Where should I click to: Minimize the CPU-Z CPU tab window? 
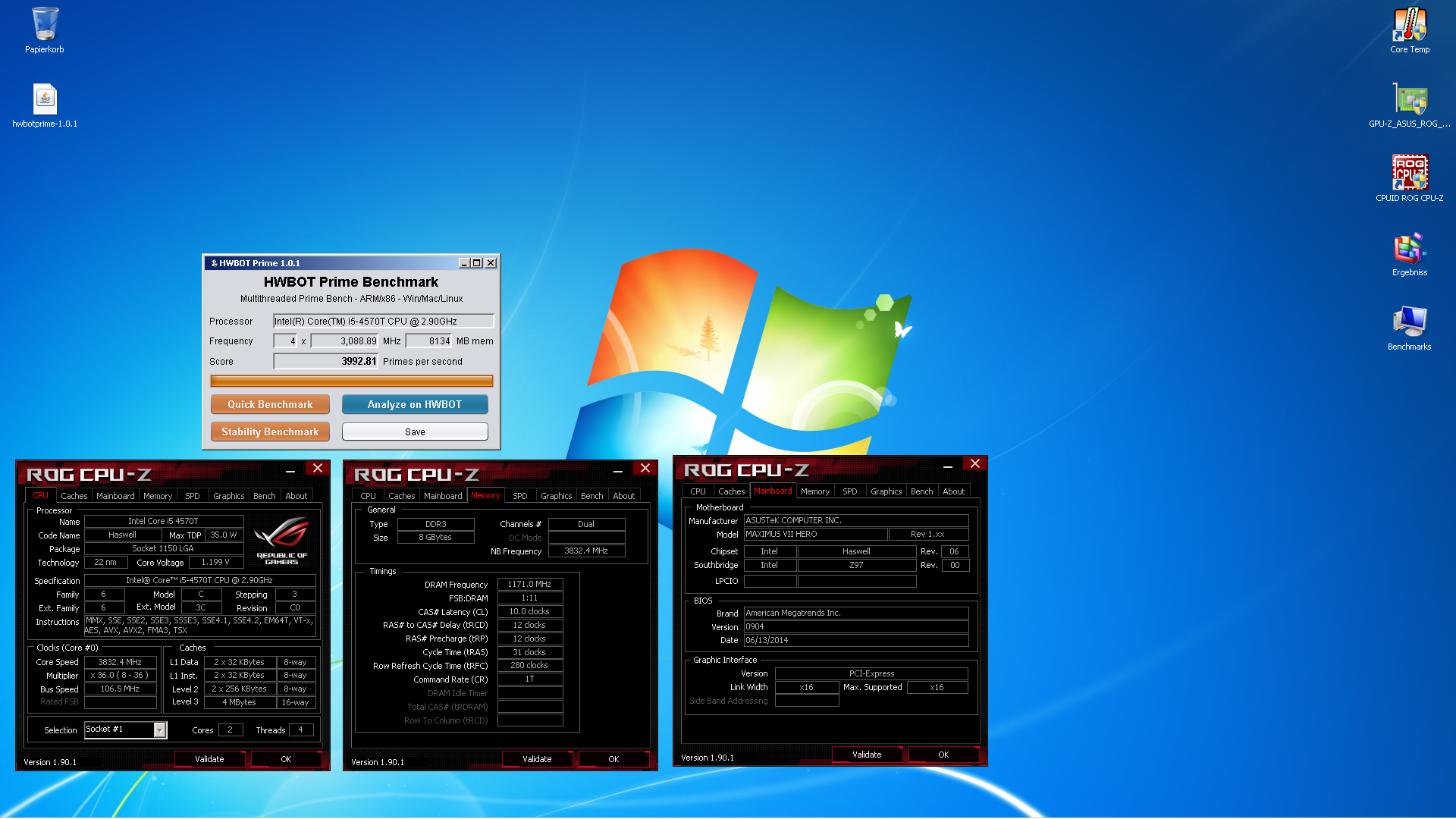pos(290,471)
